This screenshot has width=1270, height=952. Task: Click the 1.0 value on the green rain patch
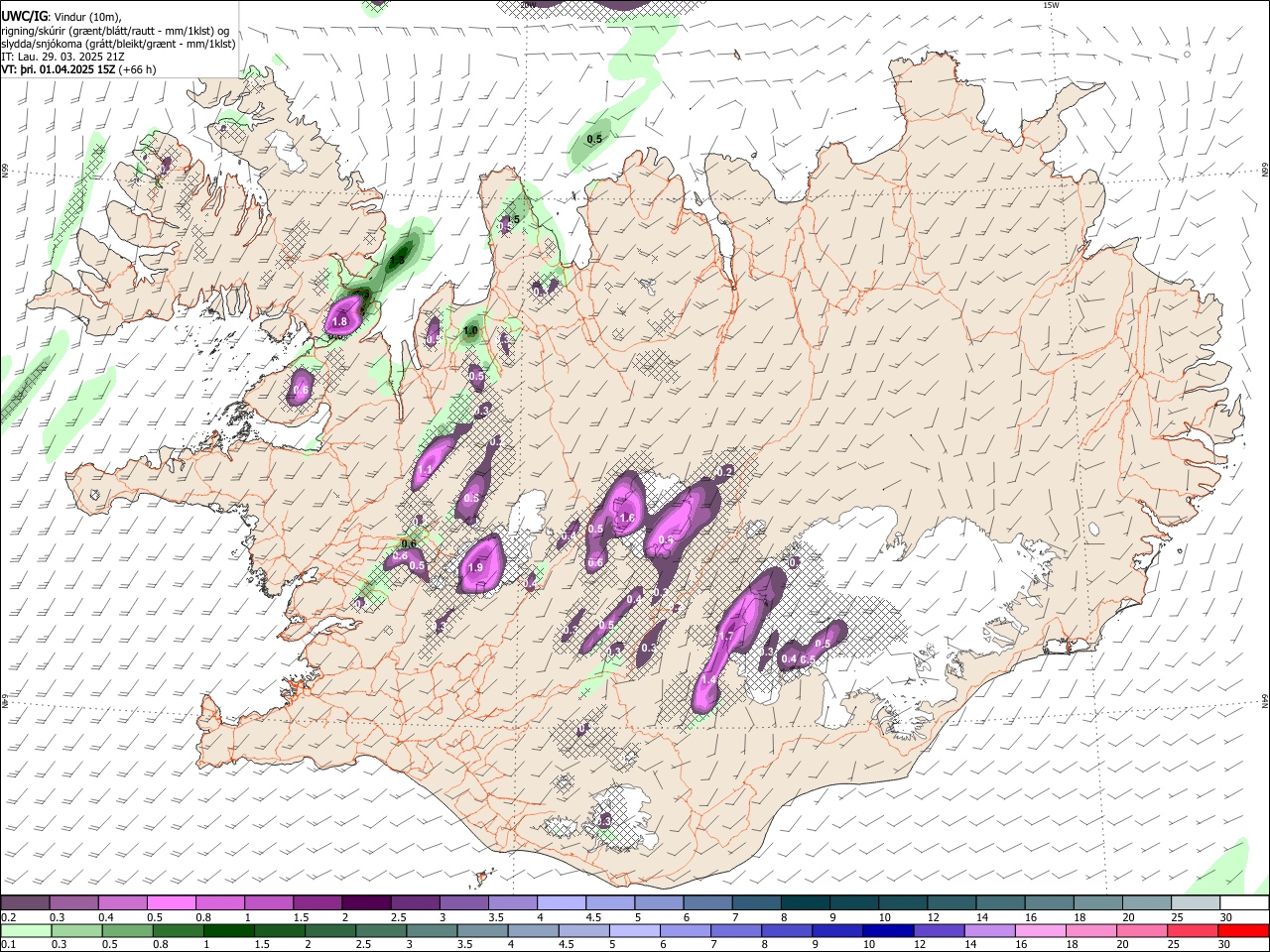(x=471, y=330)
